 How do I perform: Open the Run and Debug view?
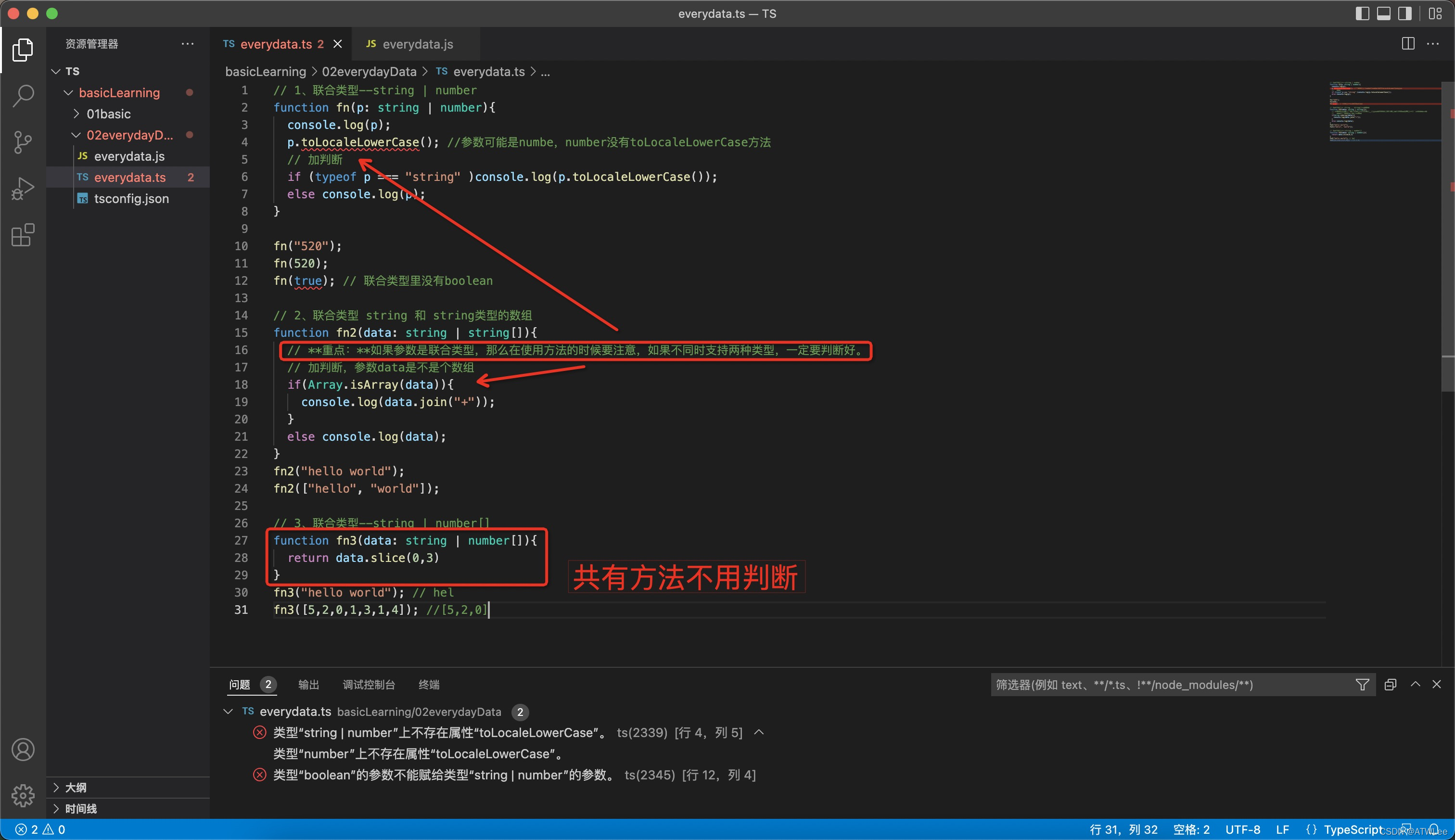23,189
